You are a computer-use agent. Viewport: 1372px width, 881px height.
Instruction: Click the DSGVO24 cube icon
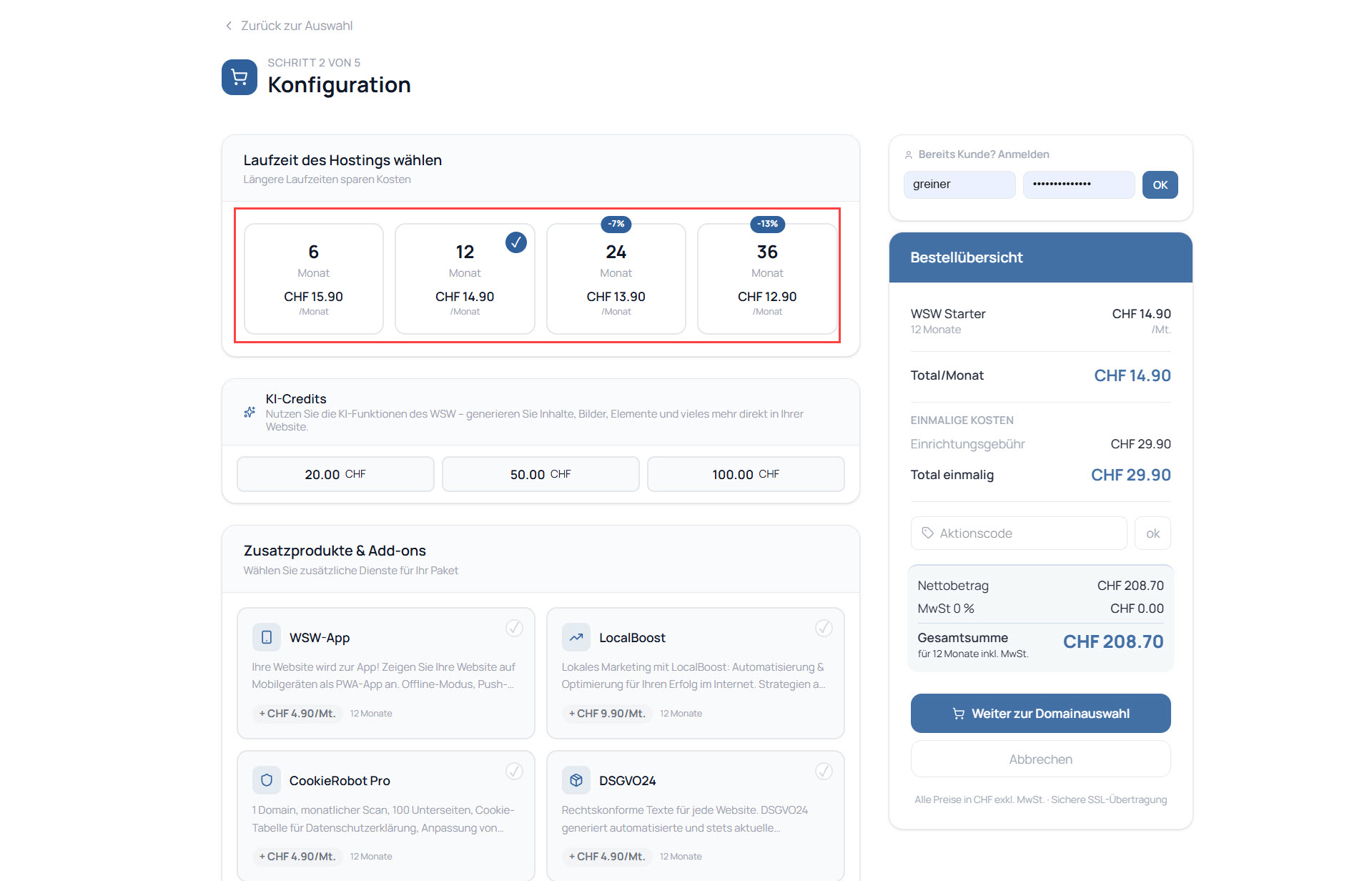[576, 780]
